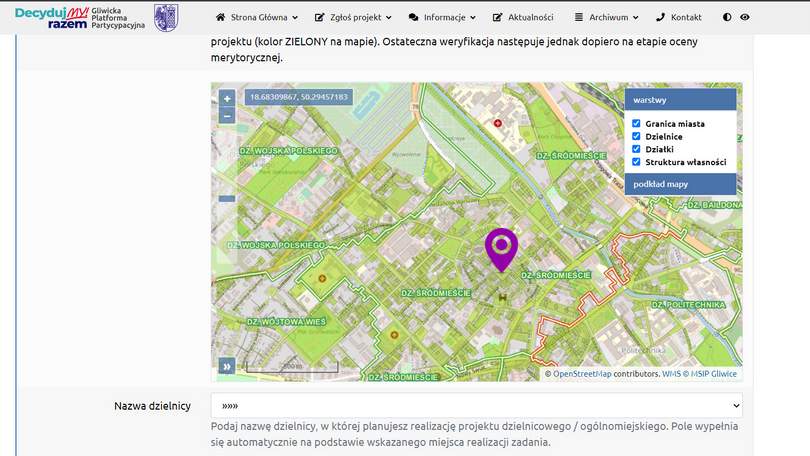Expand the map overview with double-arrow button
The width and height of the screenshot is (810, 456).
coord(227,366)
